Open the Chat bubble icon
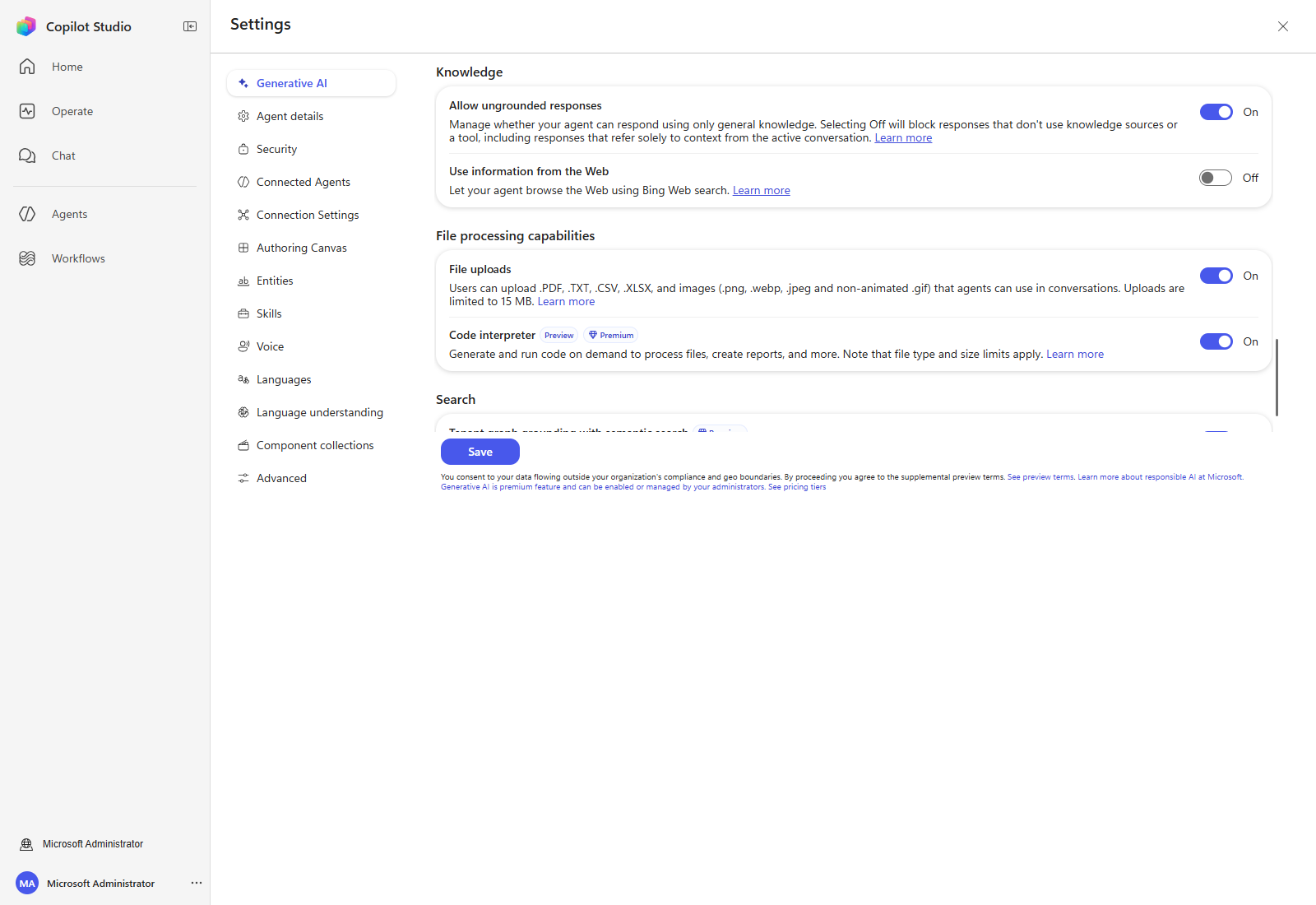This screenshot has height=905, width=1316. pyautogui.click(x=27, y=155)
